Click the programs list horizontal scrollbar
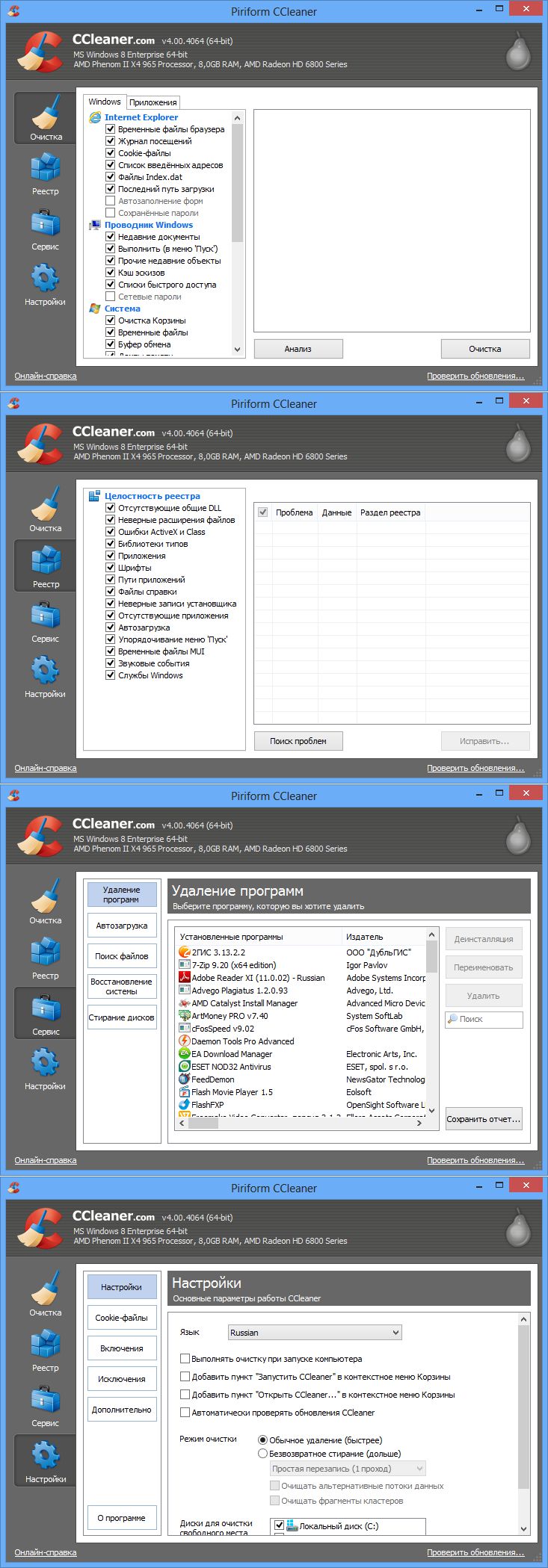 click(301, 1123)
